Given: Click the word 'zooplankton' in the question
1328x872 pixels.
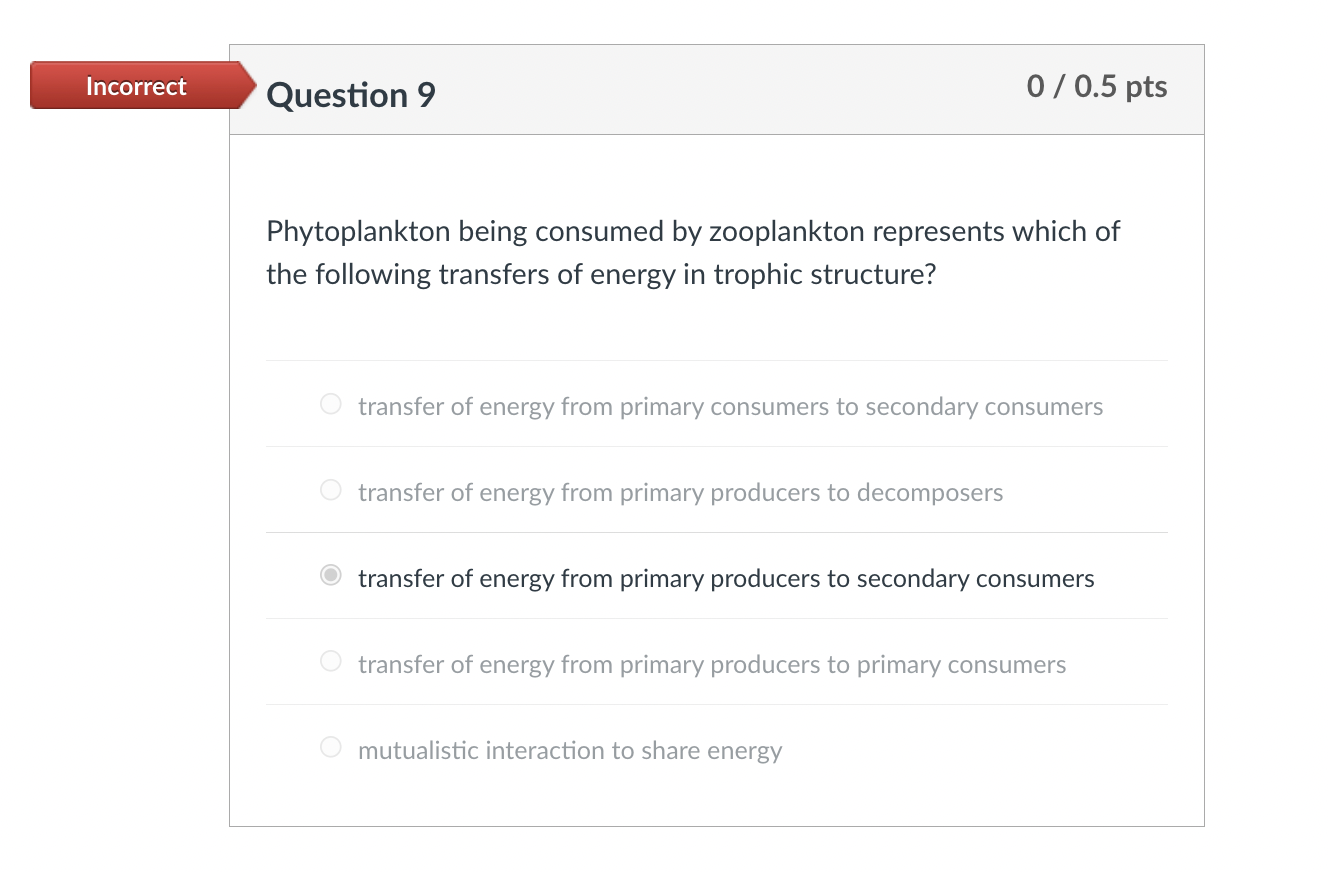Looking at the screenshot, I should (x=787, y=232).
